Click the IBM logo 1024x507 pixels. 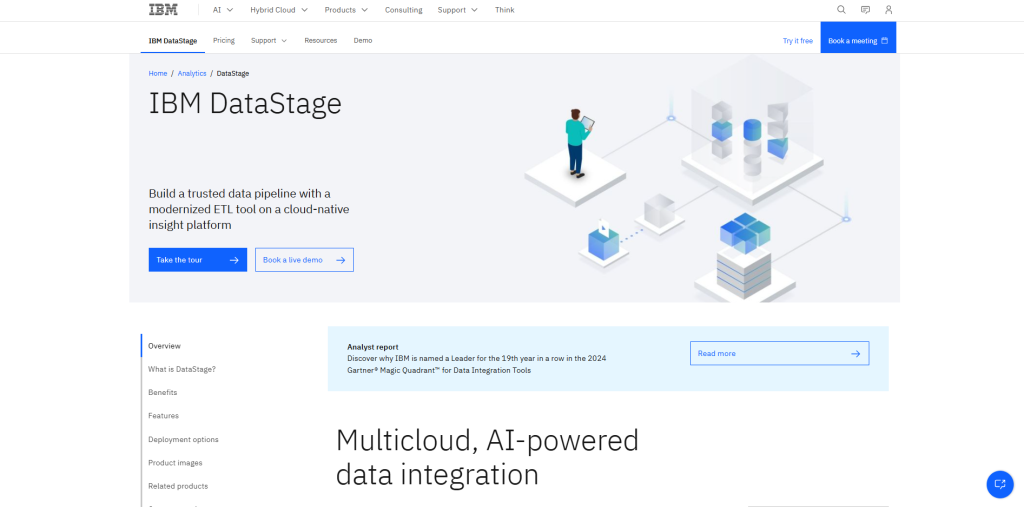coord(163,10)
